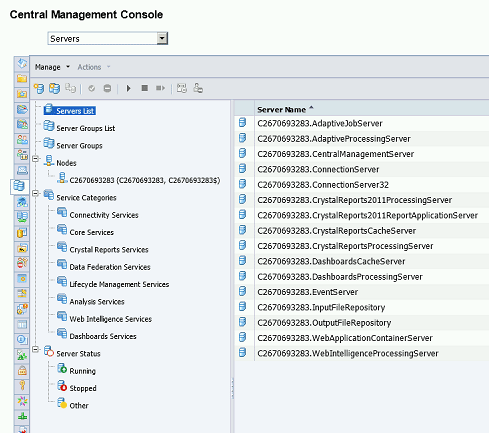This screenshot has width=489, height=433.
Task: Select the C2670693283.CrystalReports2011ProcessingServer row
Action: click(x=362, y=200)
